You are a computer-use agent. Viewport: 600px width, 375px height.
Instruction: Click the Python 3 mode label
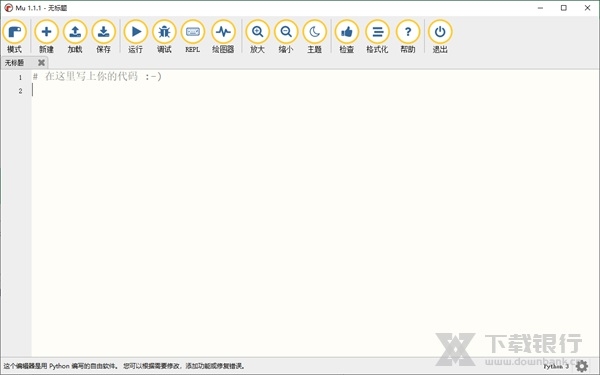(x=556, y=366)
